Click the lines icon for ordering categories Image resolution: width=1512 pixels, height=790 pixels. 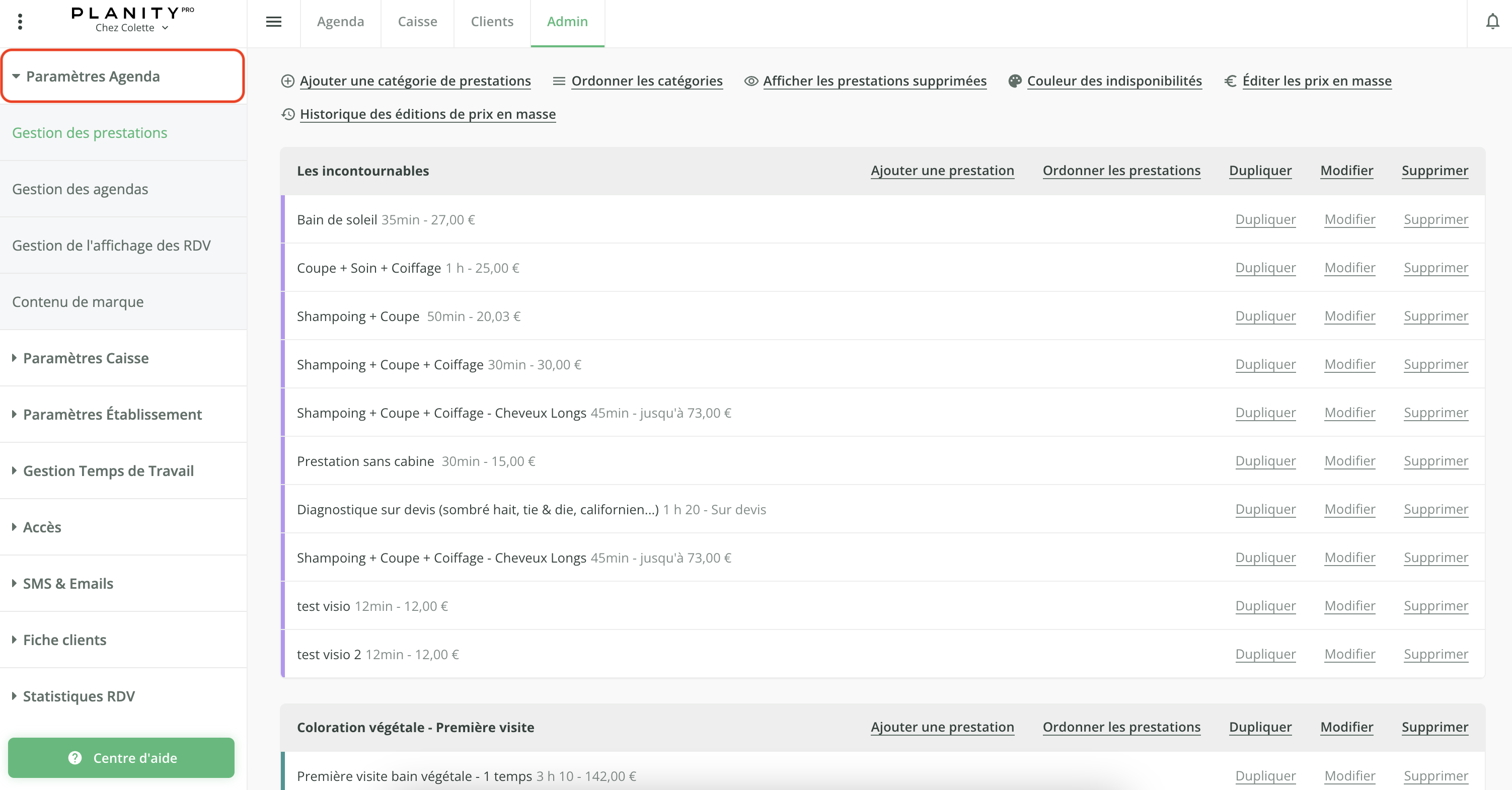pyautogui.click(x=559, y=81)
